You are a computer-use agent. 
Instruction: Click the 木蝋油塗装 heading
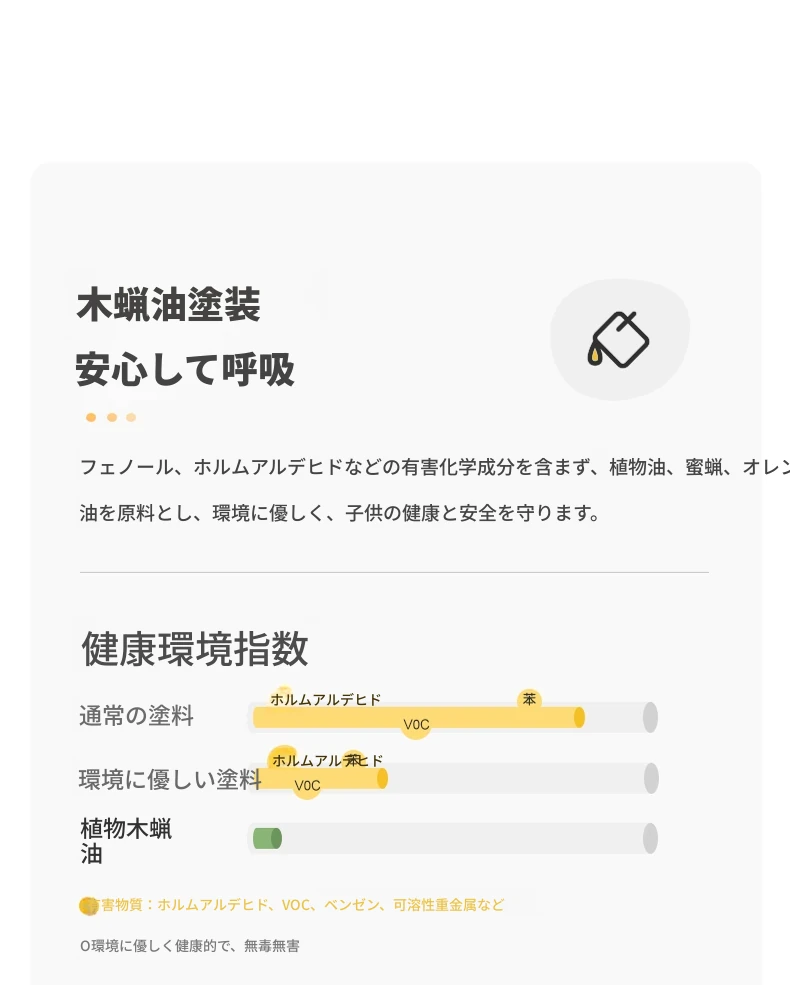pos(168,305)
